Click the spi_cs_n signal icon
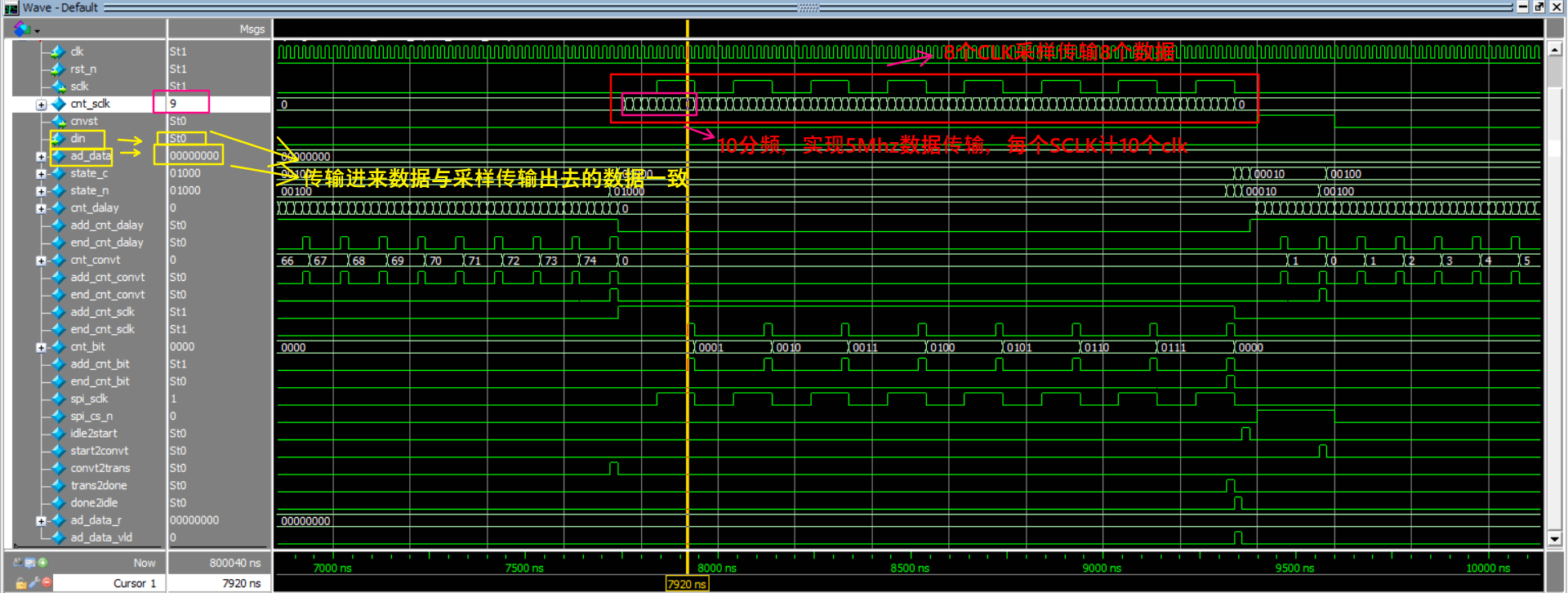The image size is (1568, 593). click(x=58, y=416)
